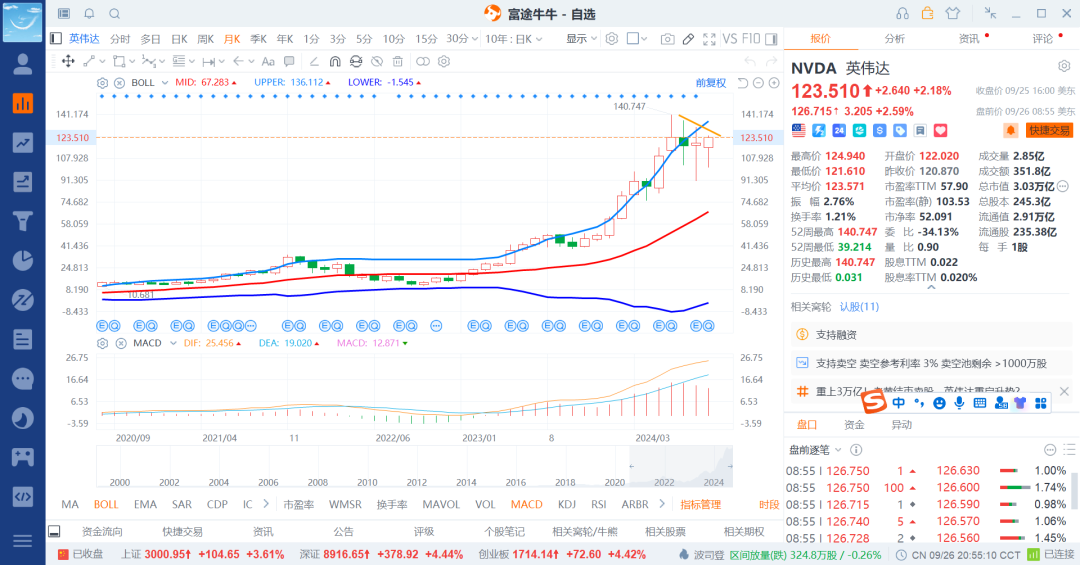Switch to 日K daily chart

point(179,39)
